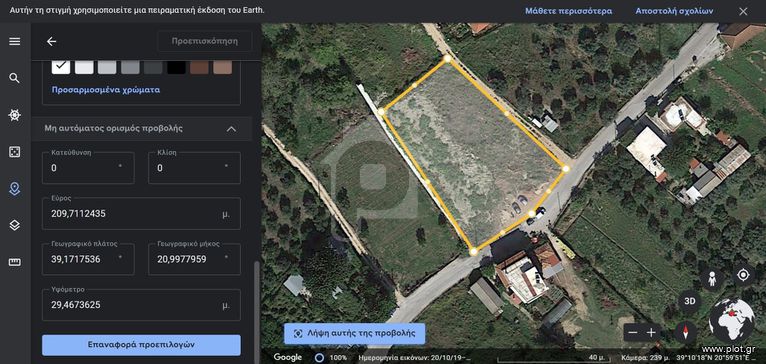Select the black color swatch
The height and width of the screenshot is (364, 766).
[176, 67]
